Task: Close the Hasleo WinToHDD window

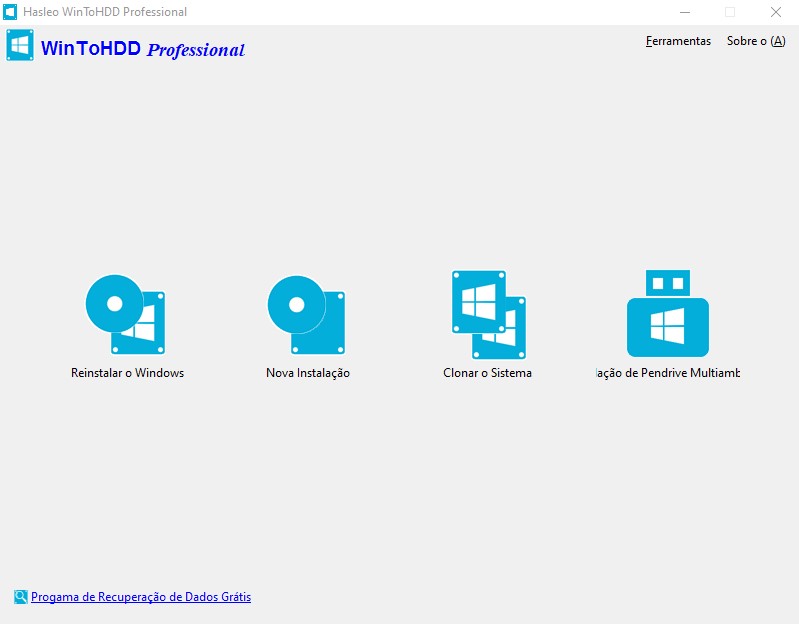Action: click(x=776, y=12)
